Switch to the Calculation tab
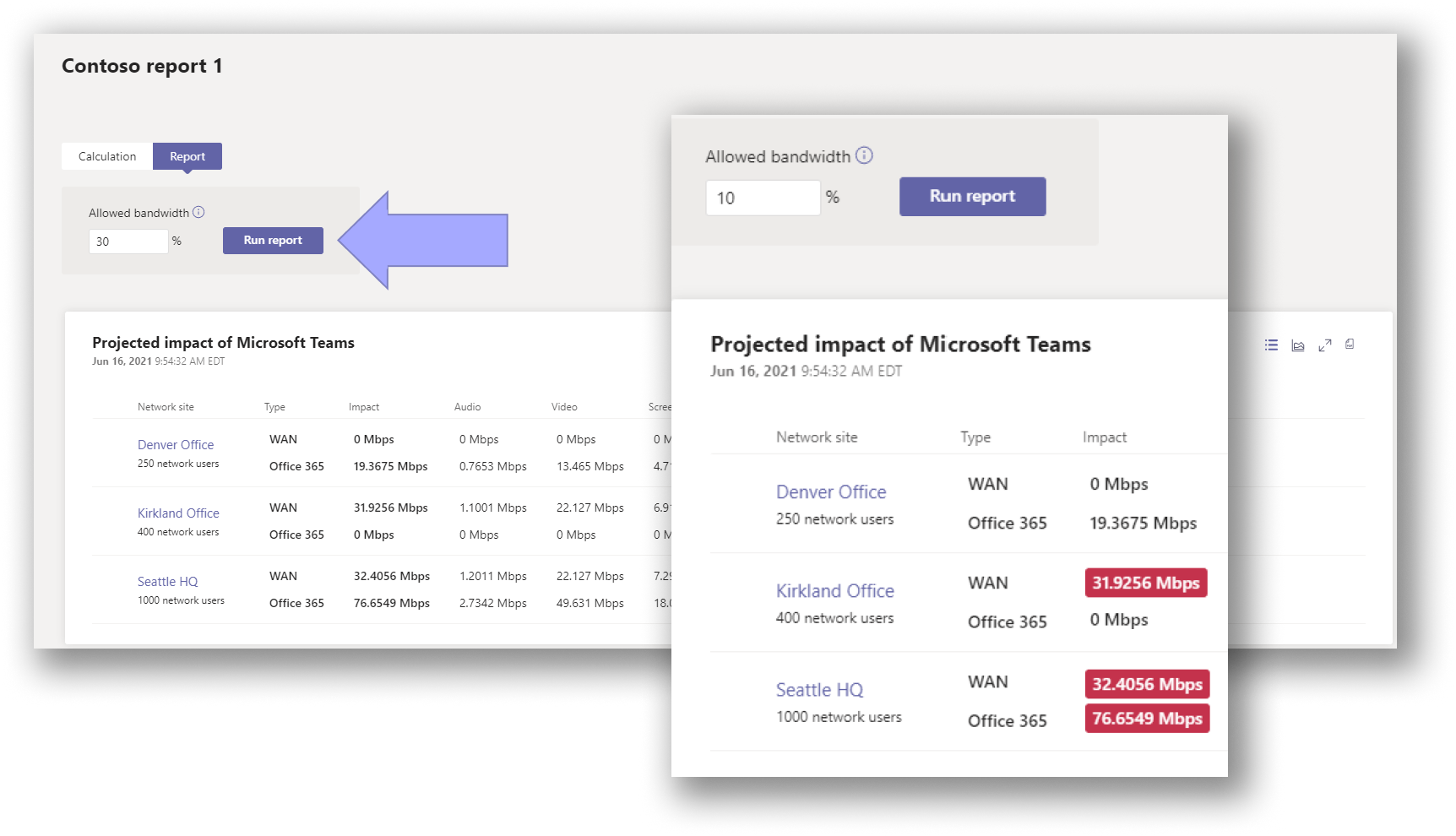 [107, 156]
